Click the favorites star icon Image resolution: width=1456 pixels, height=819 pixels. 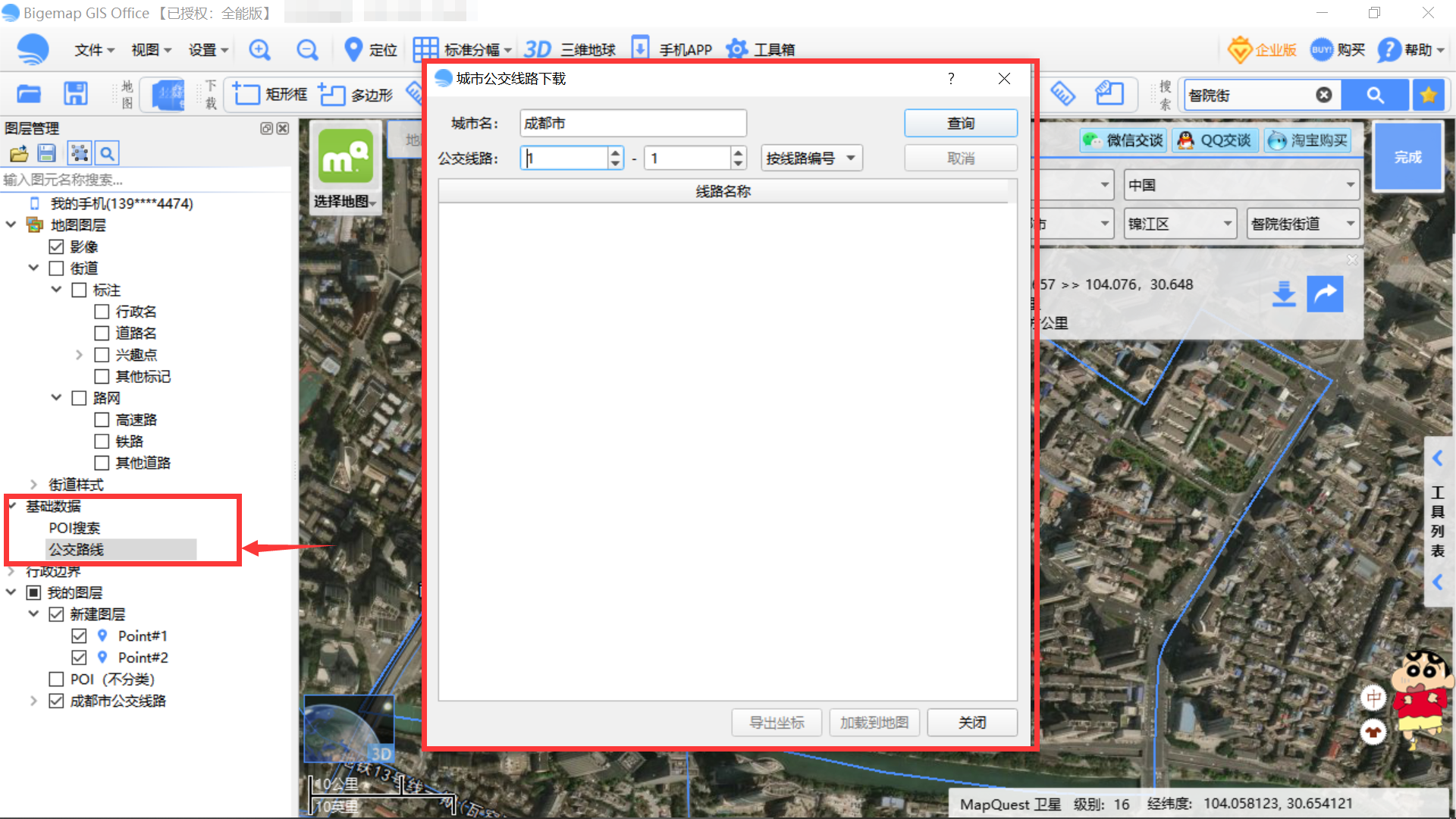click(1429, 95)
